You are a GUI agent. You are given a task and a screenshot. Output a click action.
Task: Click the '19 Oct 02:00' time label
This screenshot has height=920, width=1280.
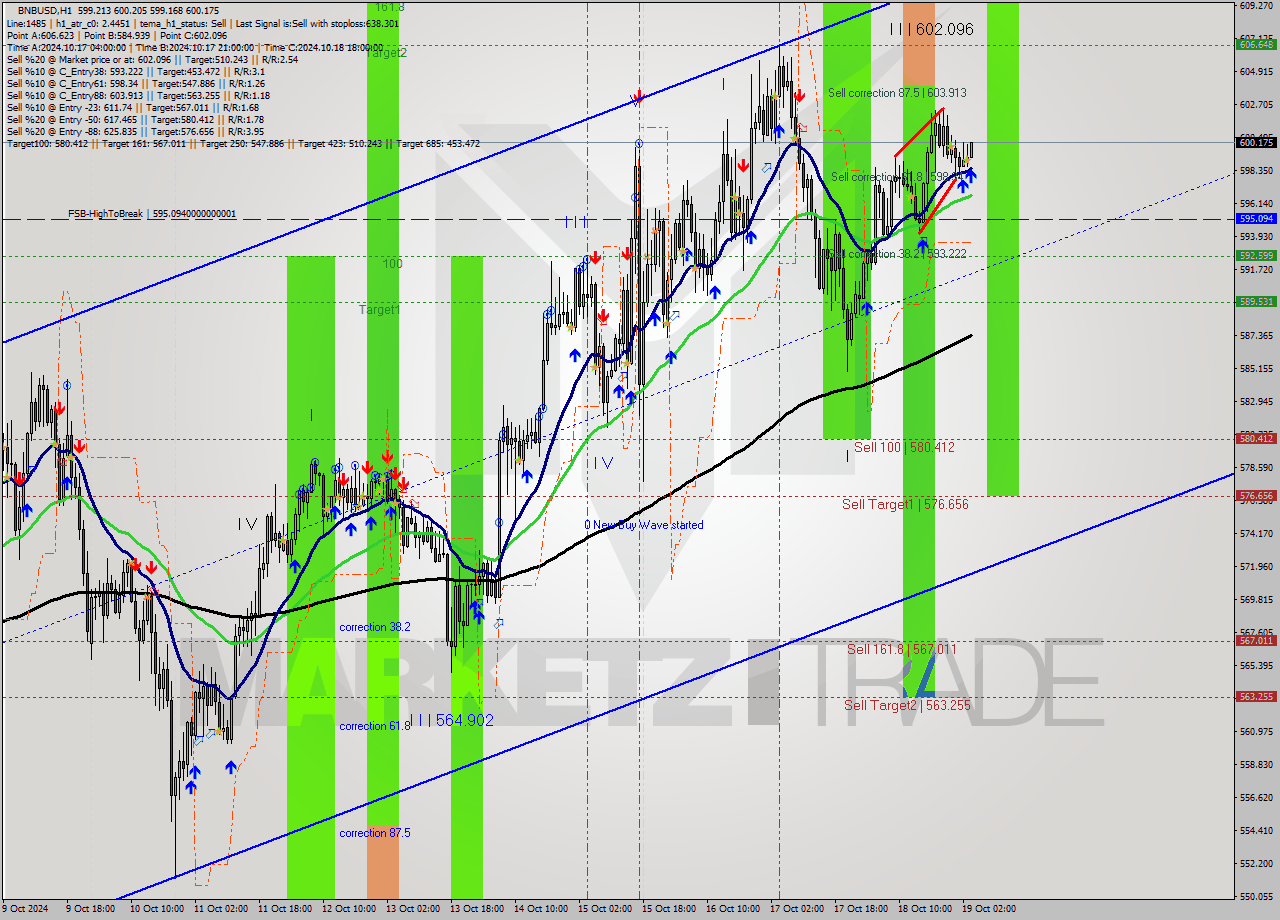[989, 909]
